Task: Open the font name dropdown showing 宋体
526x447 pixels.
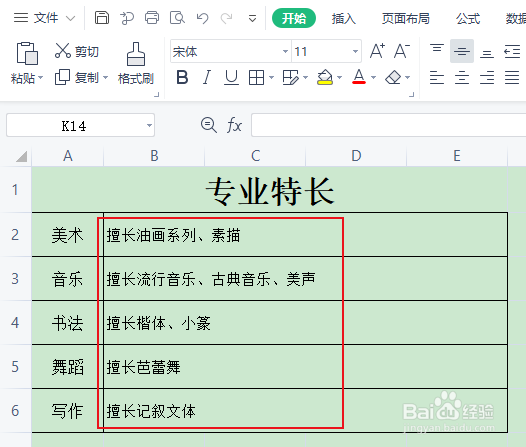Action: coord(285,51)
